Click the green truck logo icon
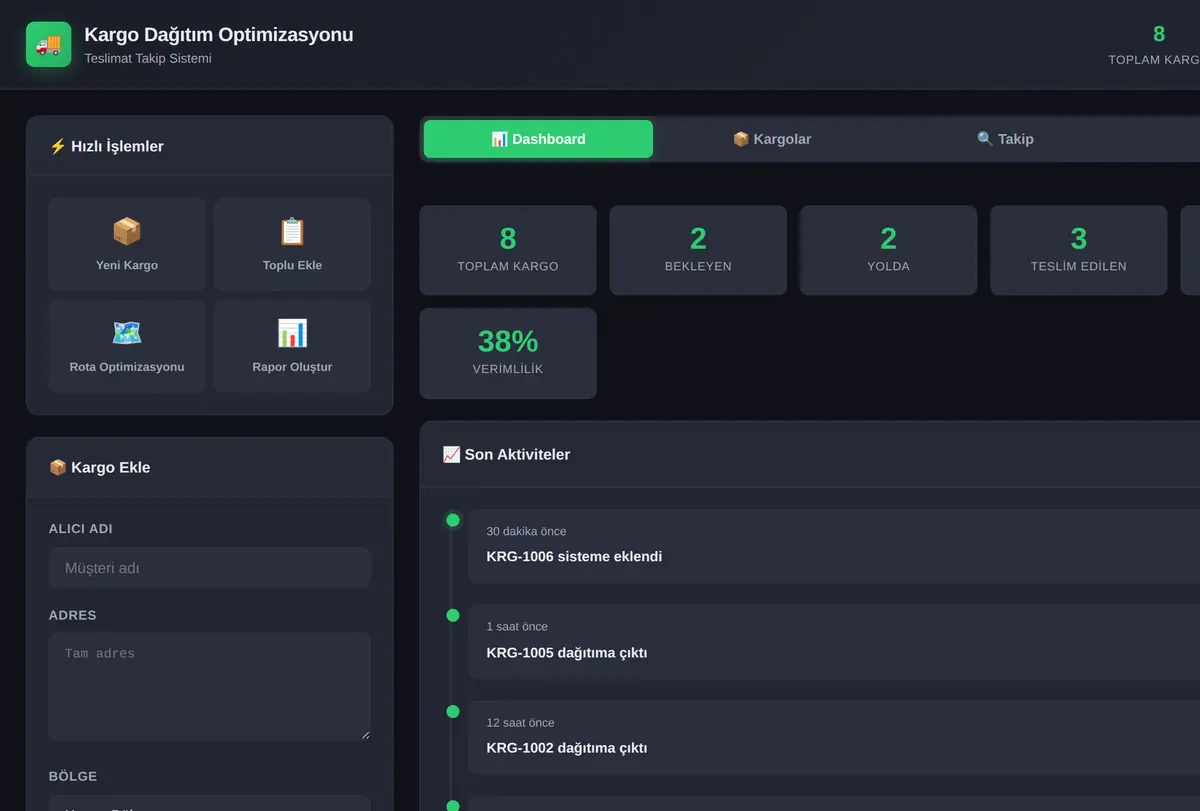Image resolution: width=1200 pixels, height=811 pixels. (48, 45)
